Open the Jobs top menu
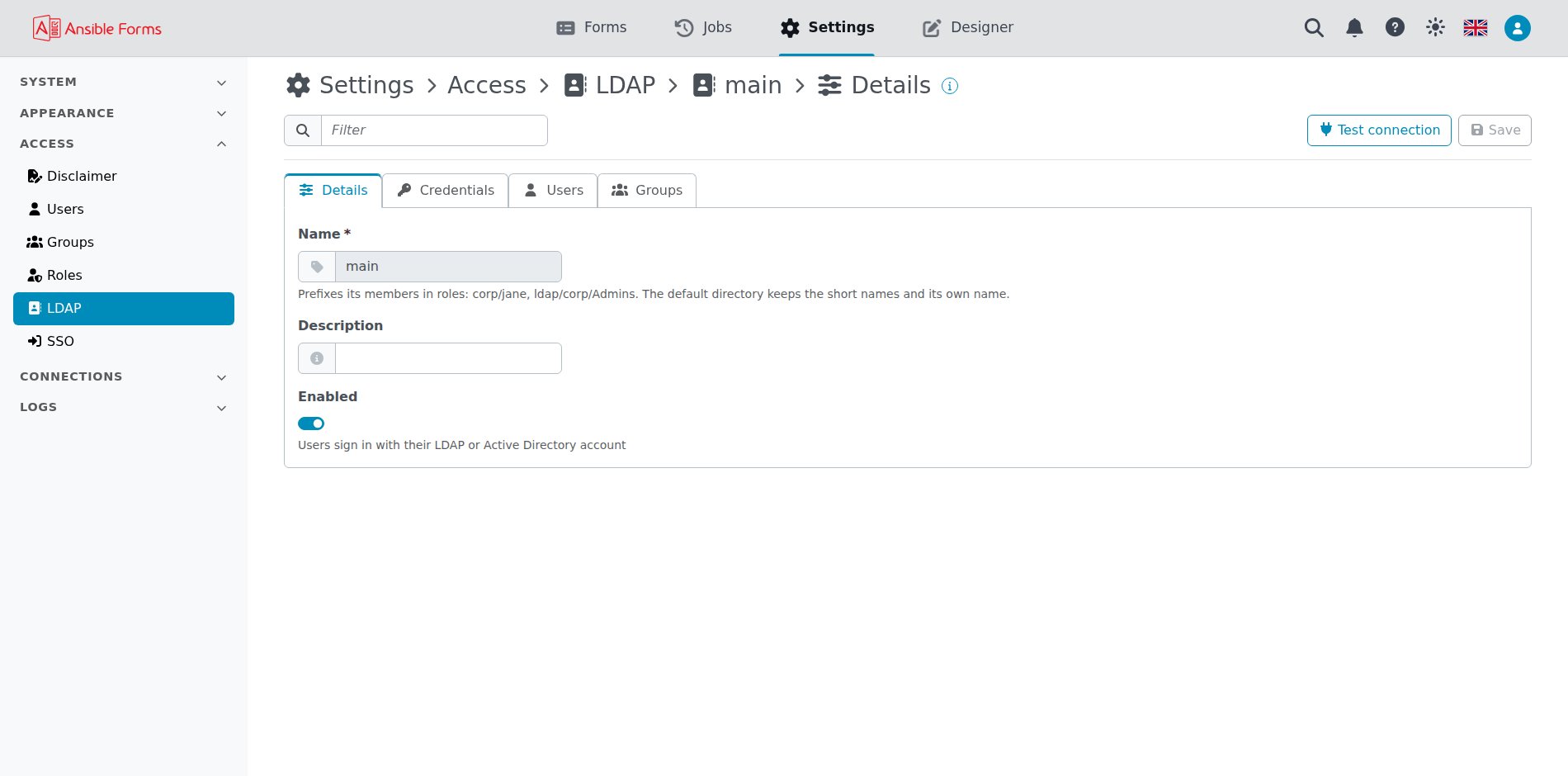1568x776 pixels. [703, 28]
